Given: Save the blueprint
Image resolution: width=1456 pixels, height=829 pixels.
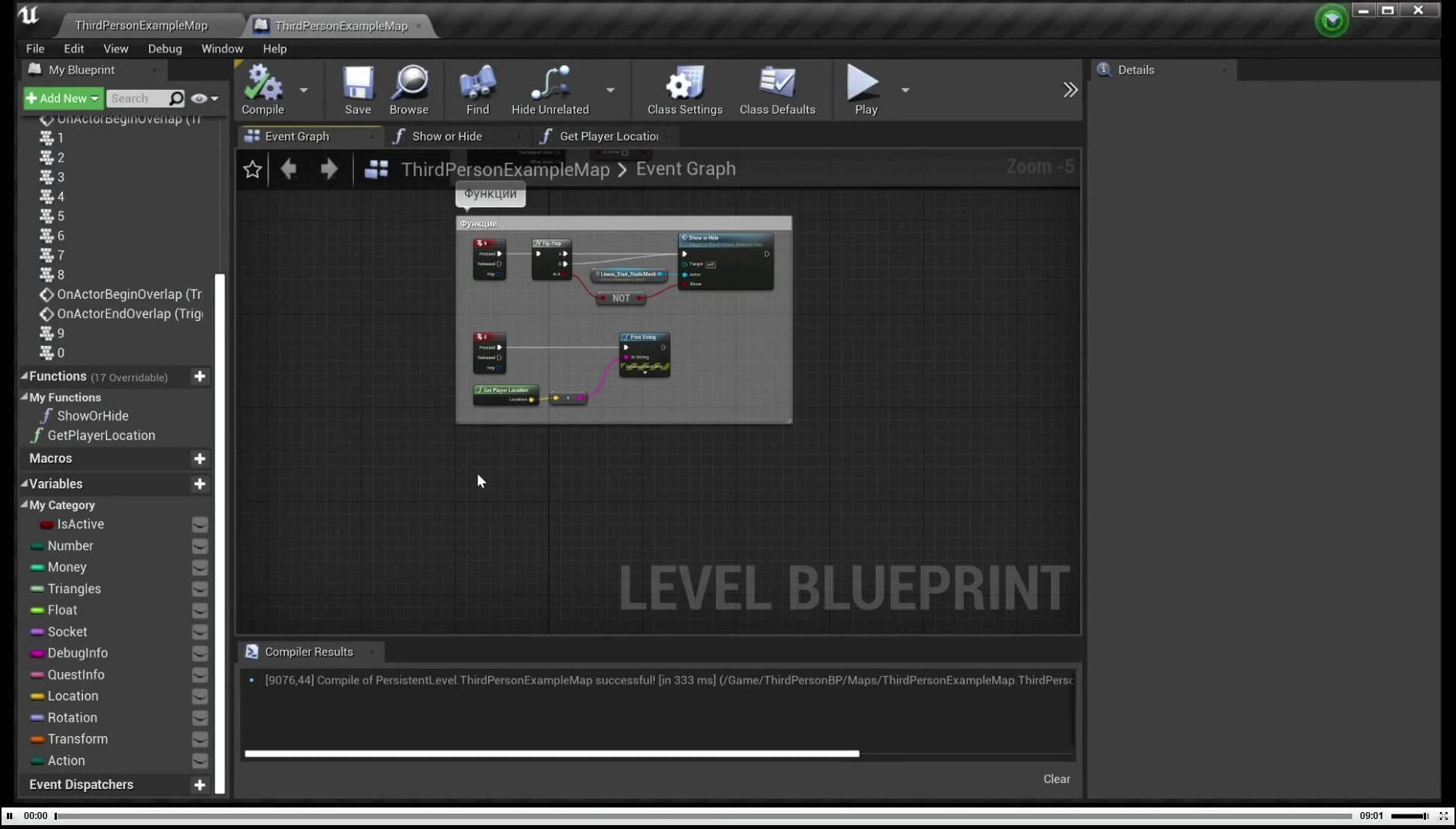Looking at the screenshot, I should pyautogui.click(x=357, y=90).
